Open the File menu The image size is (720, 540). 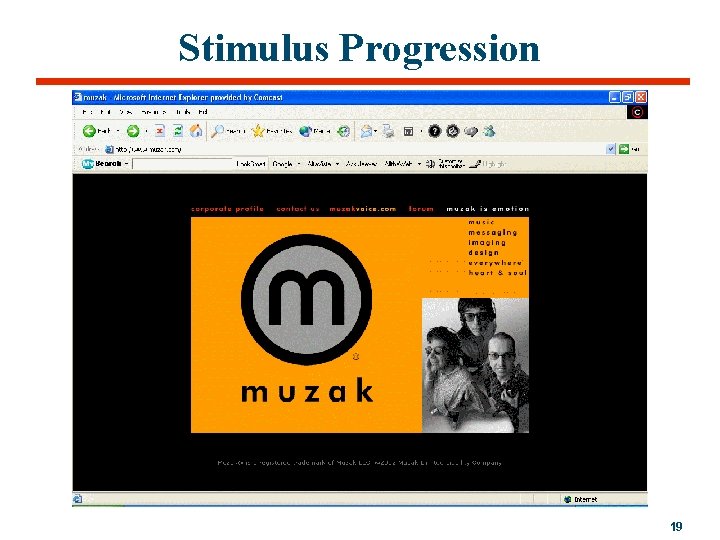pos(87,112)
